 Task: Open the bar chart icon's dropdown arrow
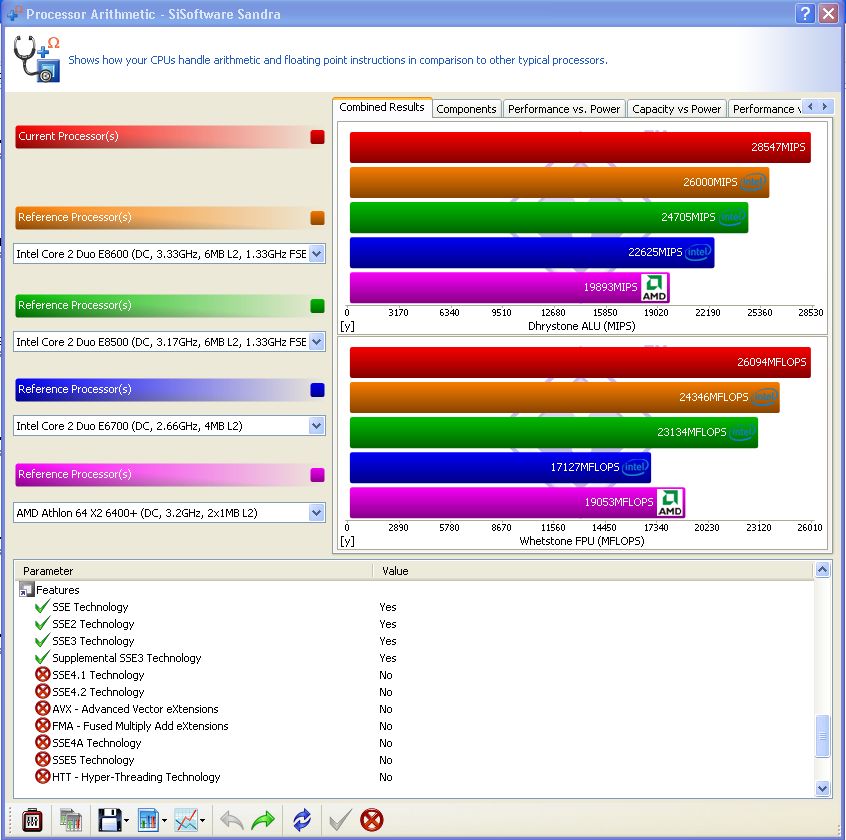164,821
